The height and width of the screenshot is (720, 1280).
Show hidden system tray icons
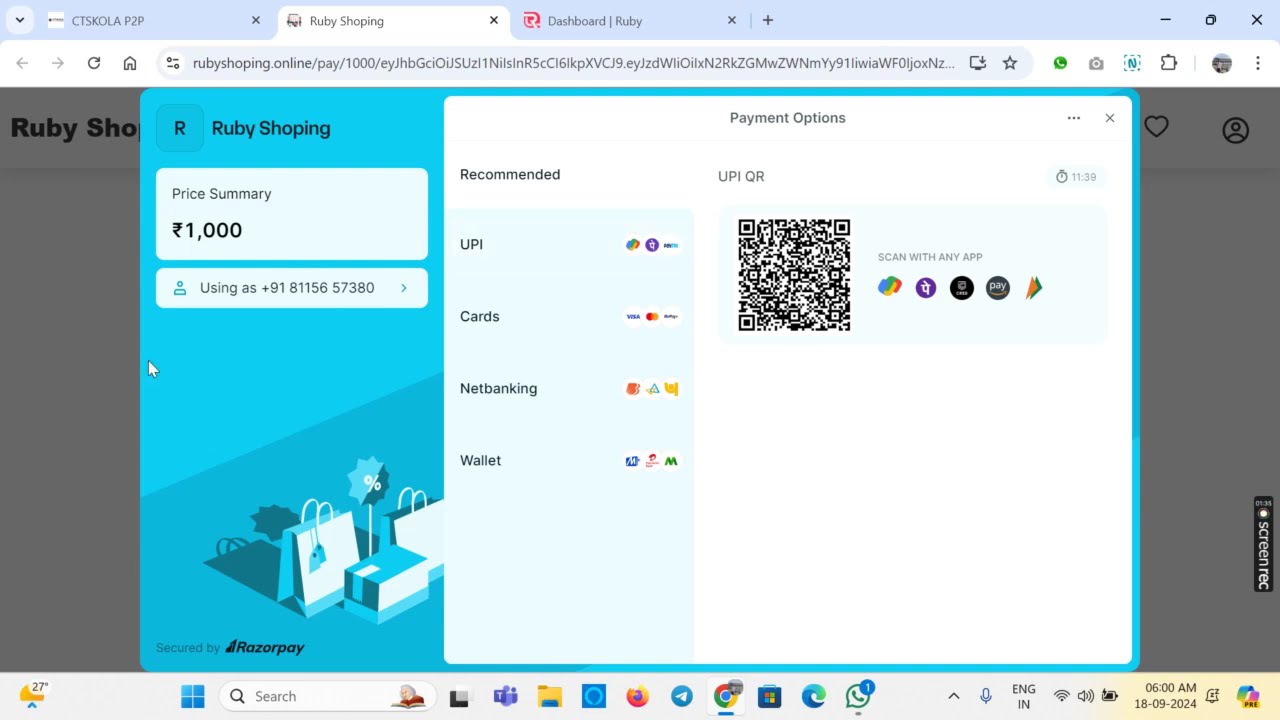click(953, 696)
